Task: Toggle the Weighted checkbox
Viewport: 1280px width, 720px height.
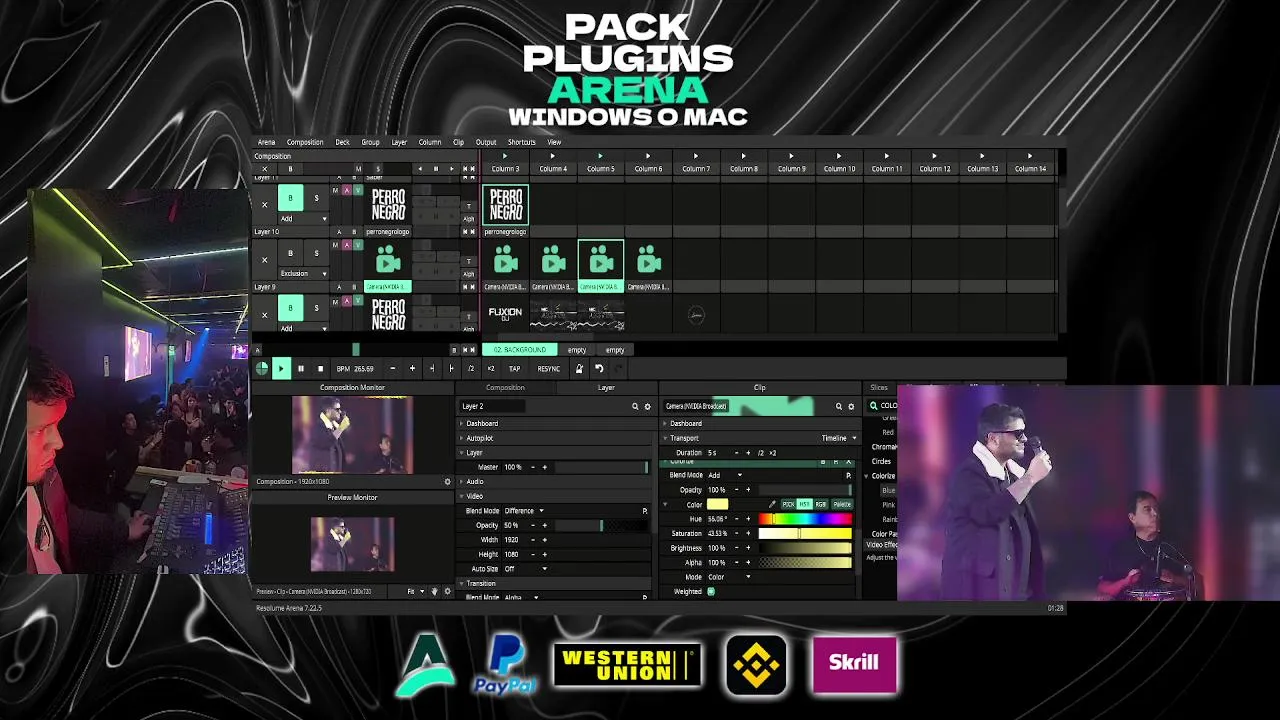Action: pyautogui.click(x=711, y=592)
